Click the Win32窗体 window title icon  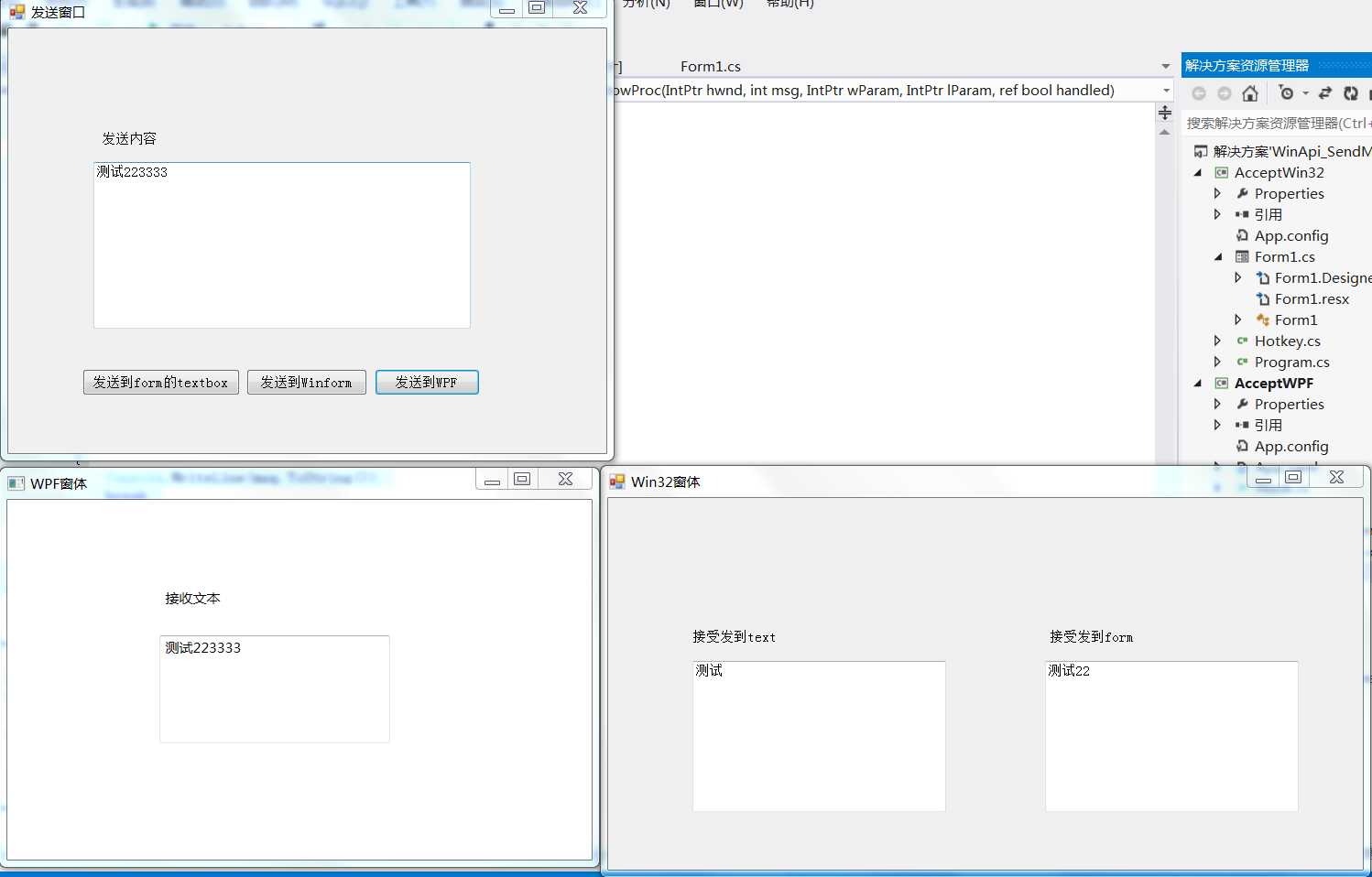point(617,482)
